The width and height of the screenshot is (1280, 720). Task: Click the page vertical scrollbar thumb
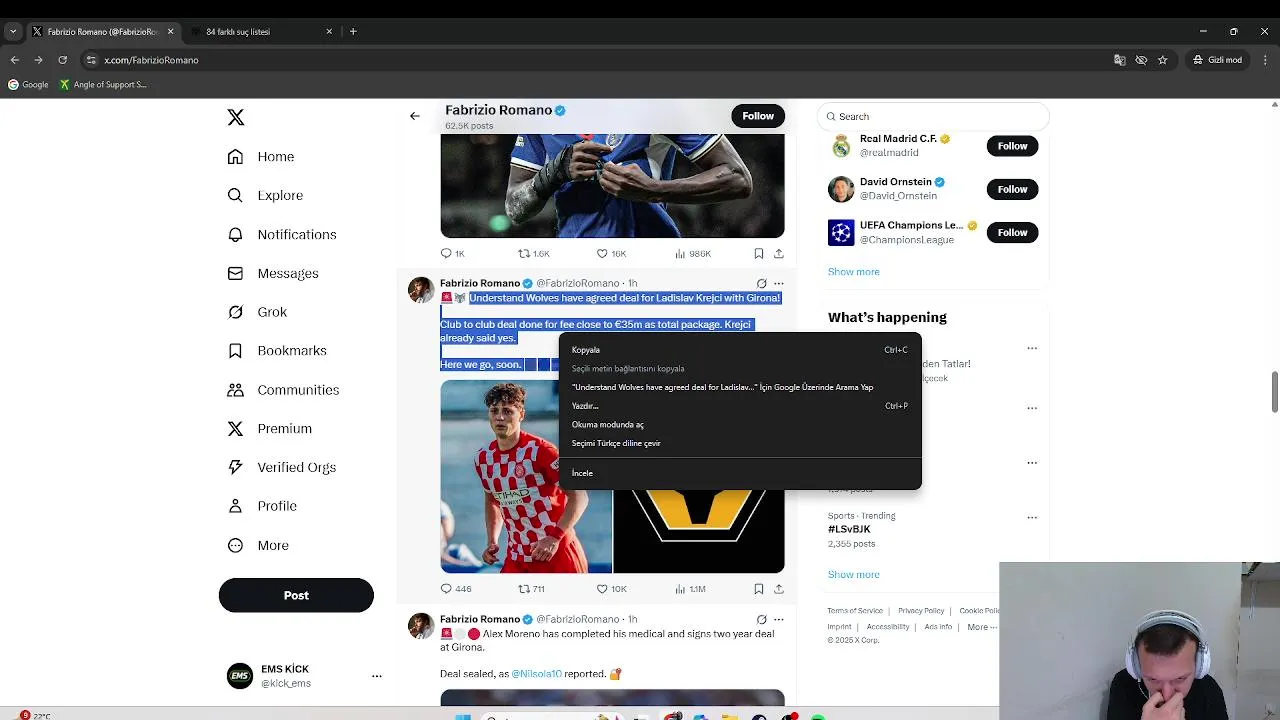coord(1274,390)
